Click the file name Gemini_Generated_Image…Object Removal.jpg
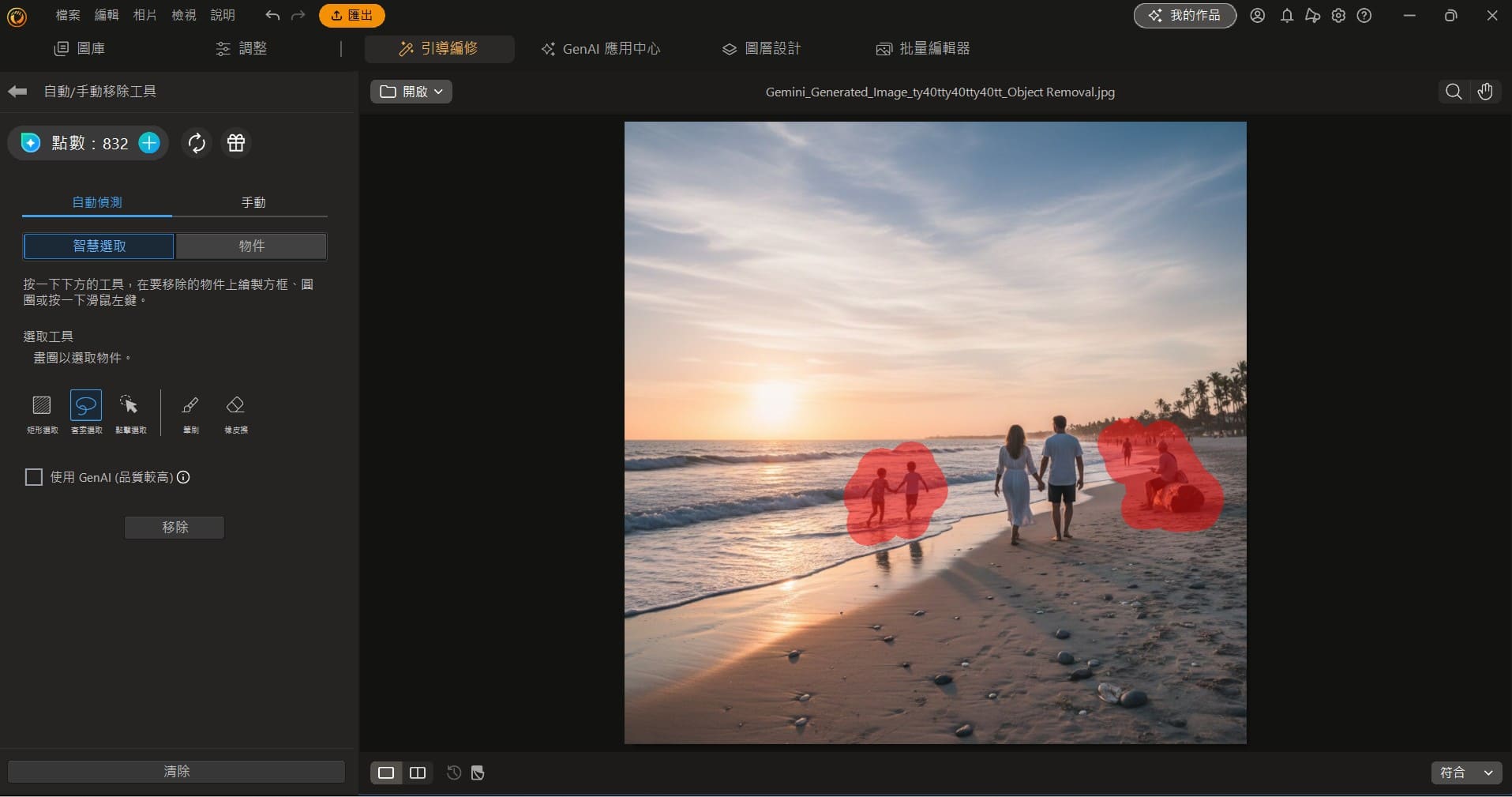Image resolution: width=1512 pixels, height=797 pixels. click(940, 92)
